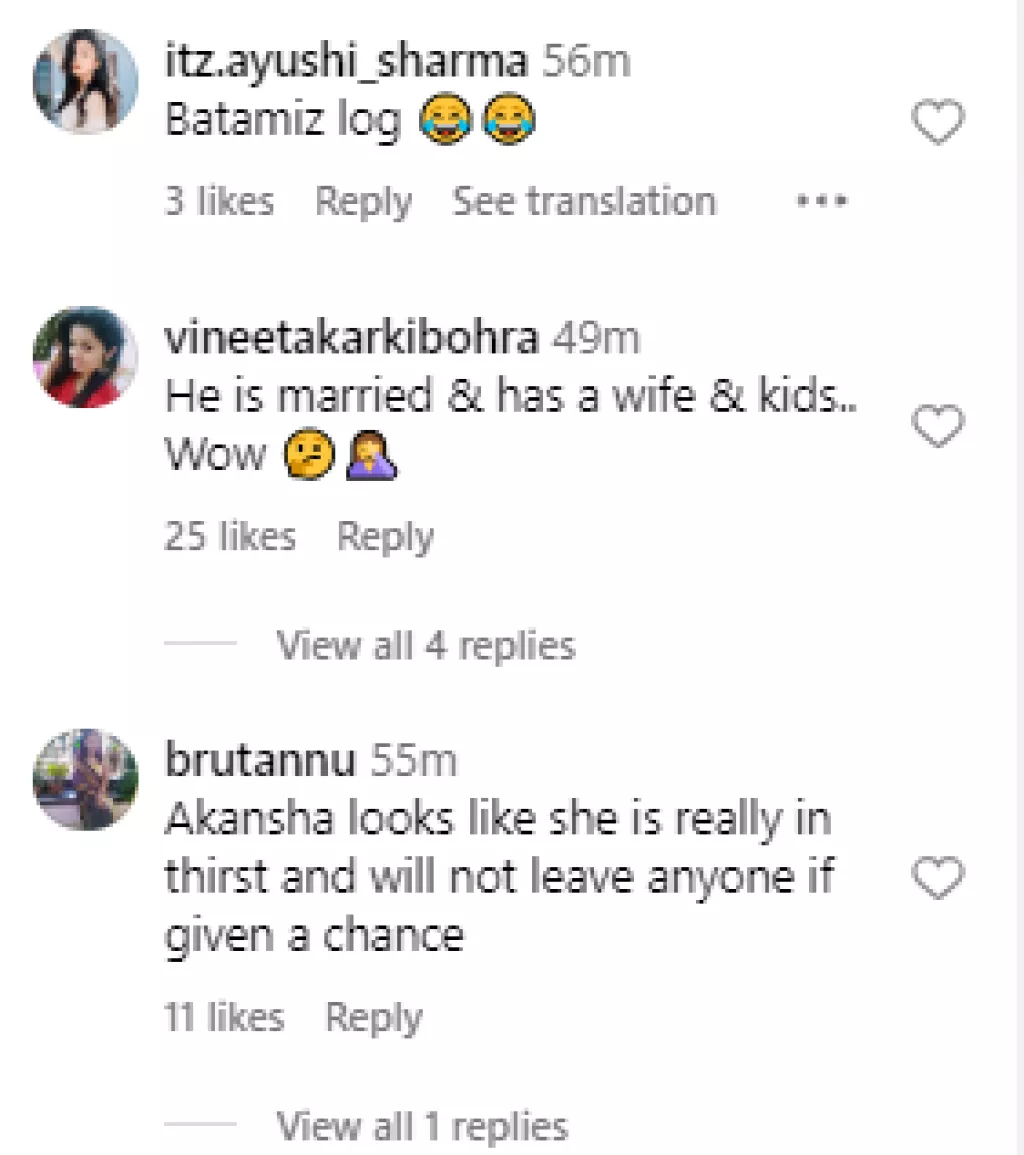The width and height of the screenshot is (1024, 1155).
Task: View the 11 likes on brutannu's comment
Action: coord(222,1017)
